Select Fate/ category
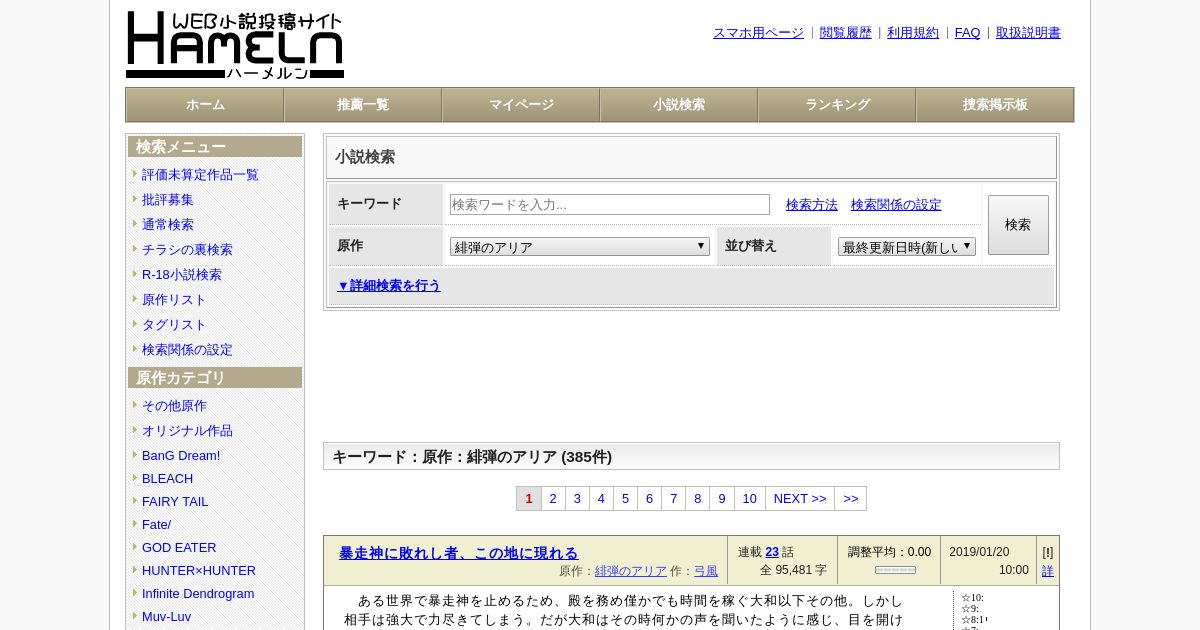 (156, 524)
